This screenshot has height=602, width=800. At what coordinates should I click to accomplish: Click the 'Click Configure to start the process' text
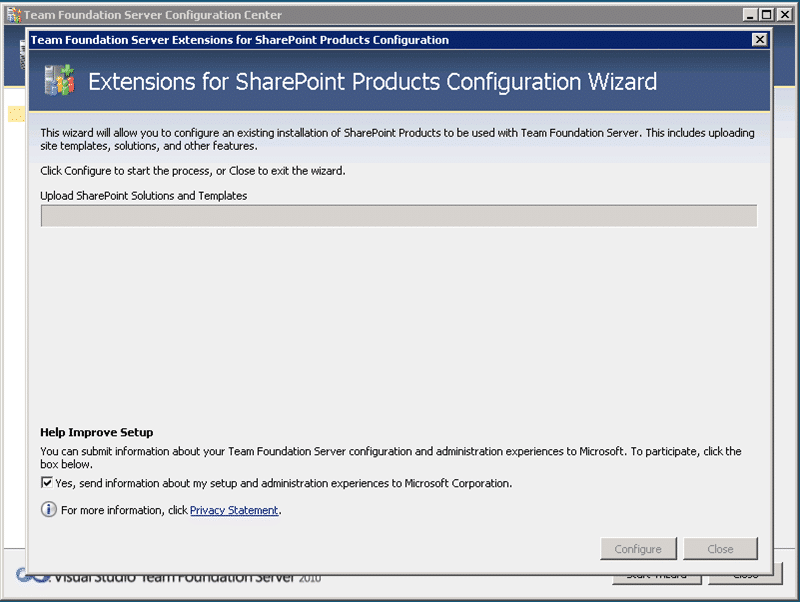(193, 171)
